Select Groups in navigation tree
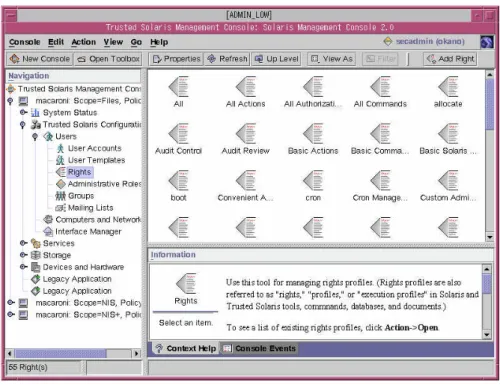The image size is (500, 385). coord(81,196)
